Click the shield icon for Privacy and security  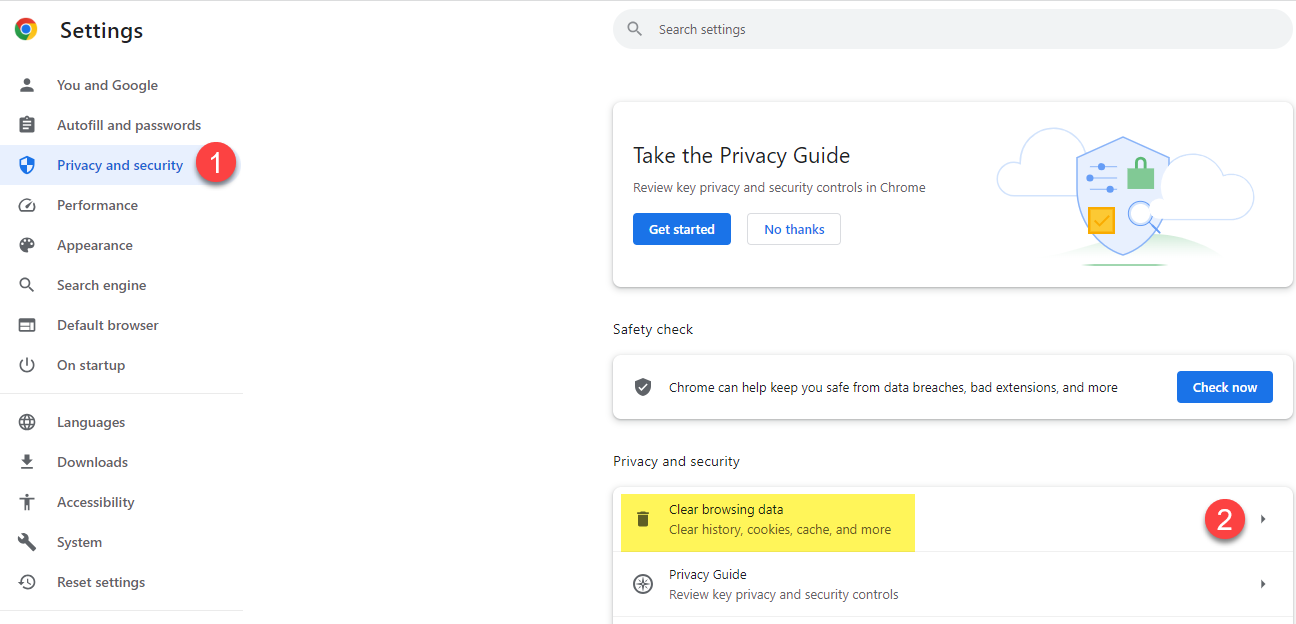coord(27,165)
